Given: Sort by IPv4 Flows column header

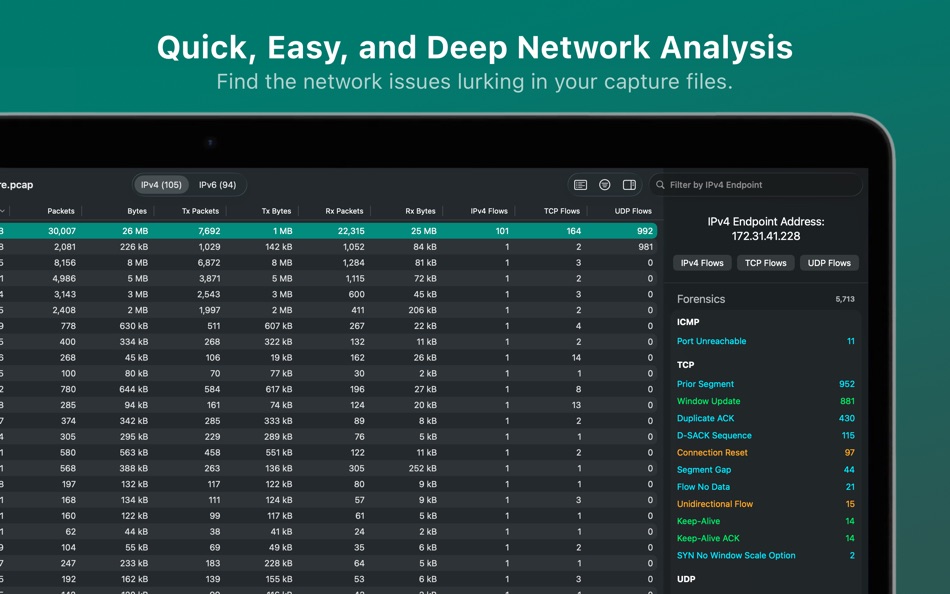Looking at the screenshot, I should coord(489,211).
